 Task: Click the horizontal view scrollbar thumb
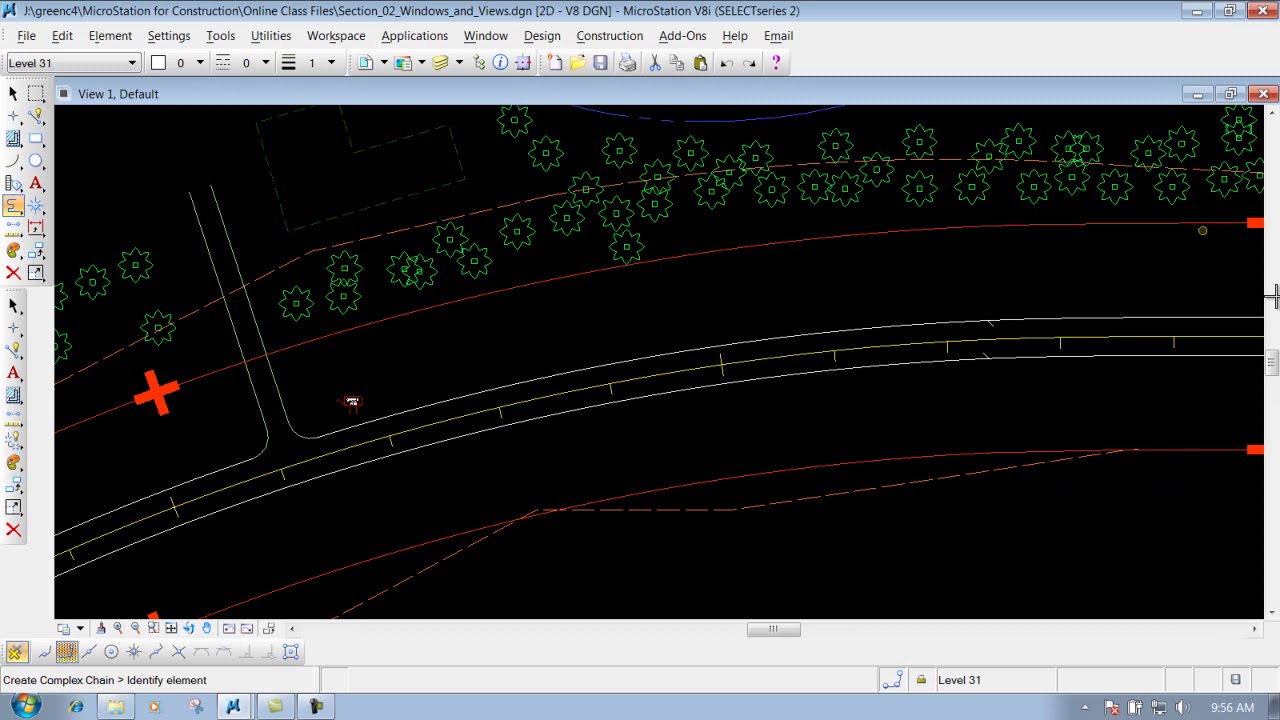tap(773, 629)
